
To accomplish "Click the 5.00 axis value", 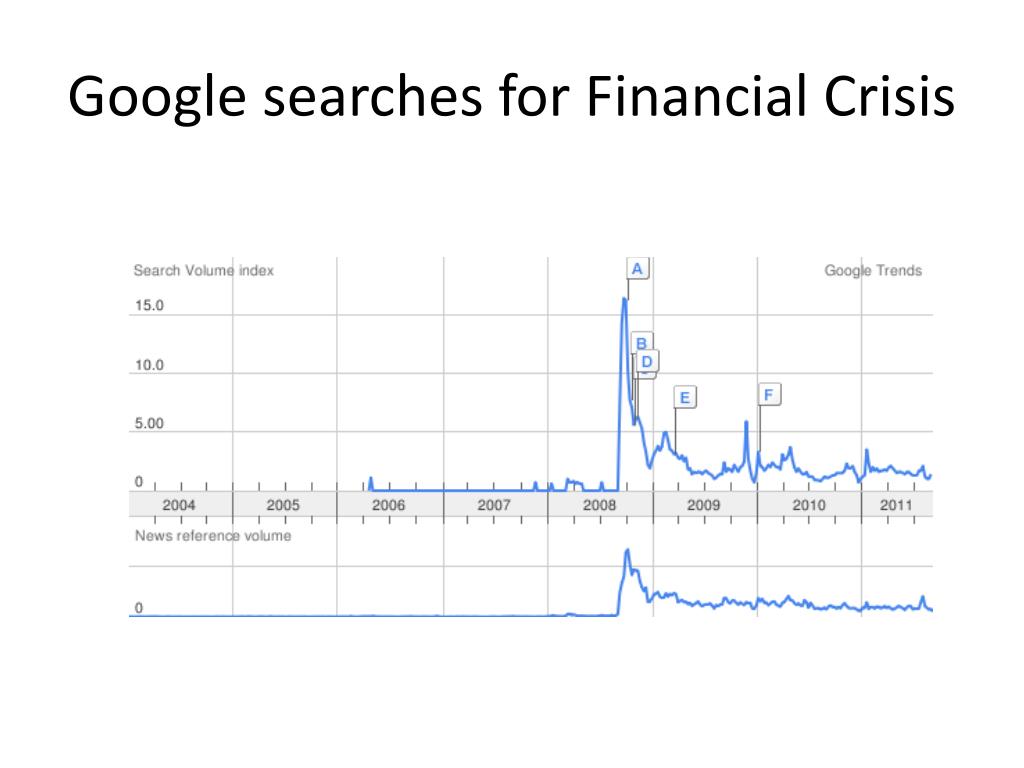I will pyautogui.click(x=150, y=423).
